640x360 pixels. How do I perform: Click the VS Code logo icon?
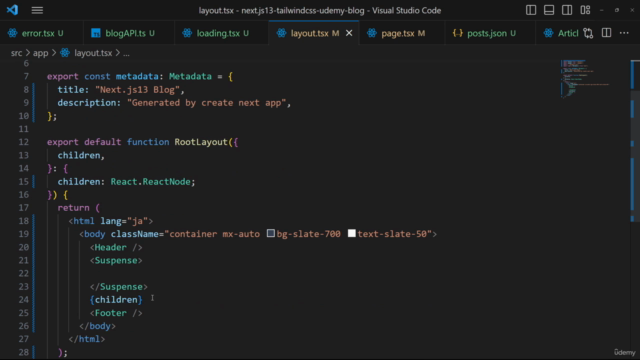coord(12,10)
